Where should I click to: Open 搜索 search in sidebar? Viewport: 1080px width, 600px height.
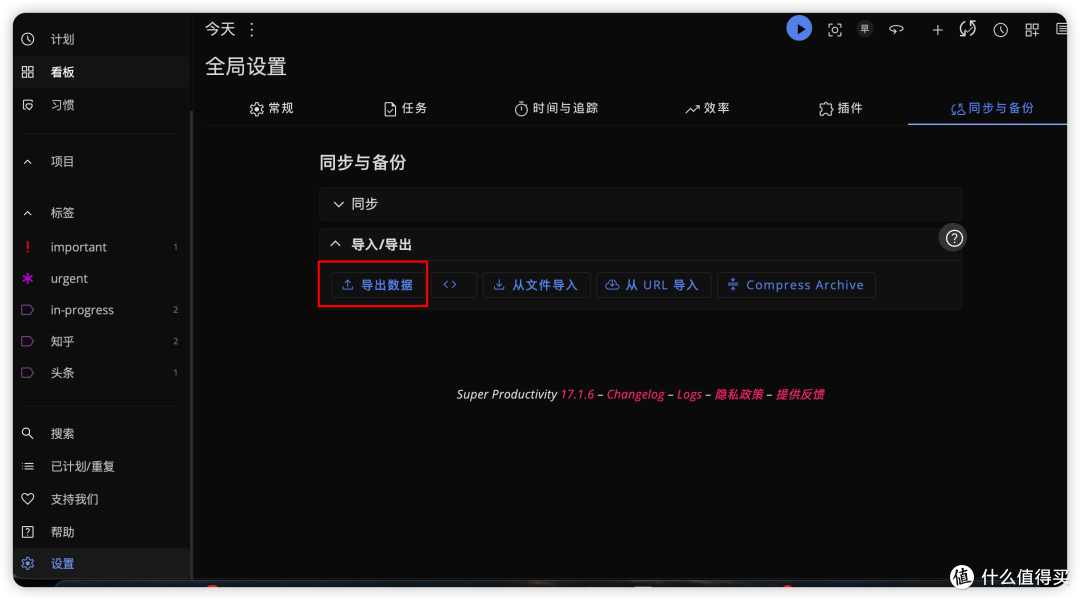tap(101, 433)
